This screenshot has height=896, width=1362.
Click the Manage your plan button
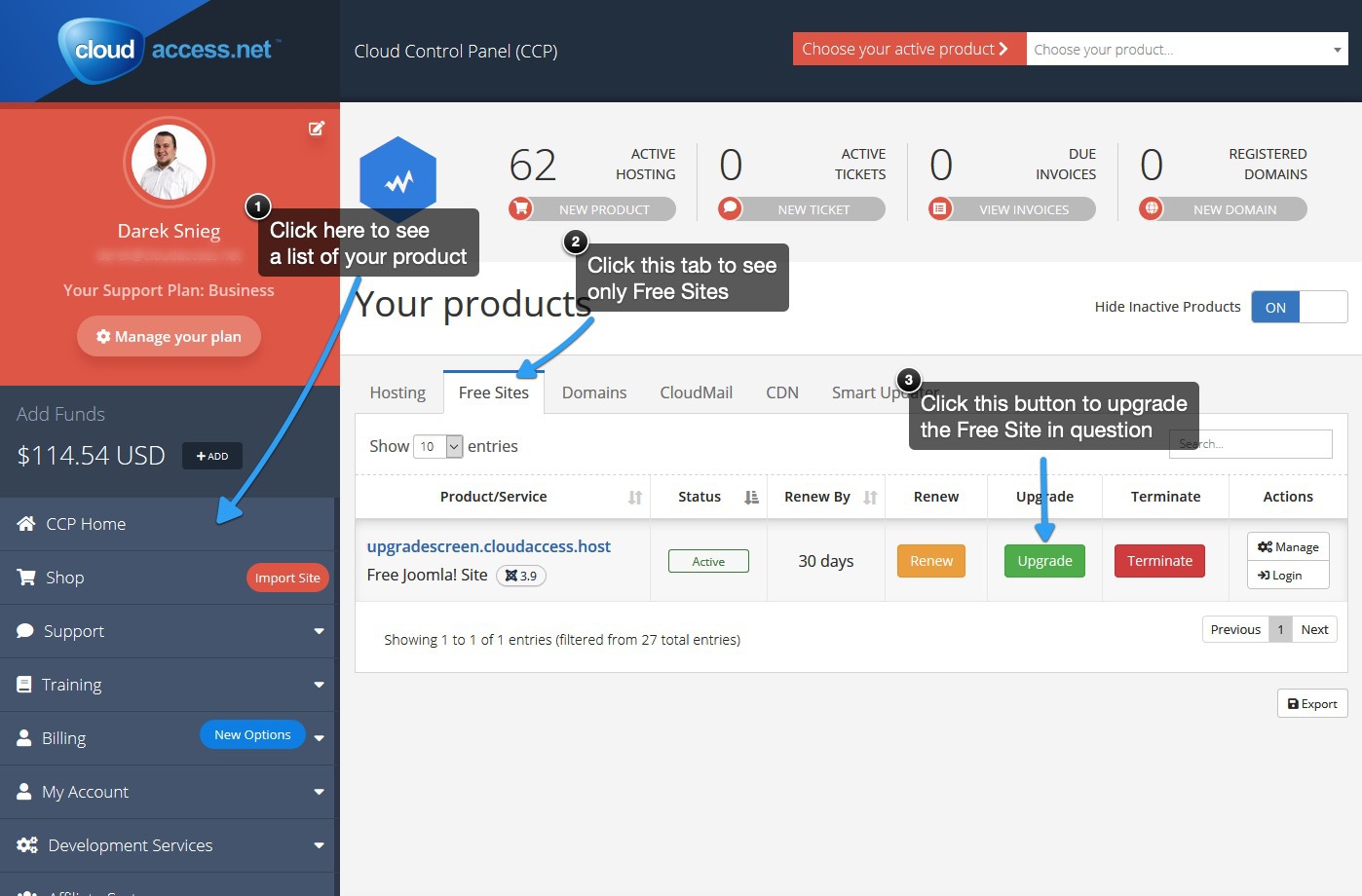[x=169, y=336]
